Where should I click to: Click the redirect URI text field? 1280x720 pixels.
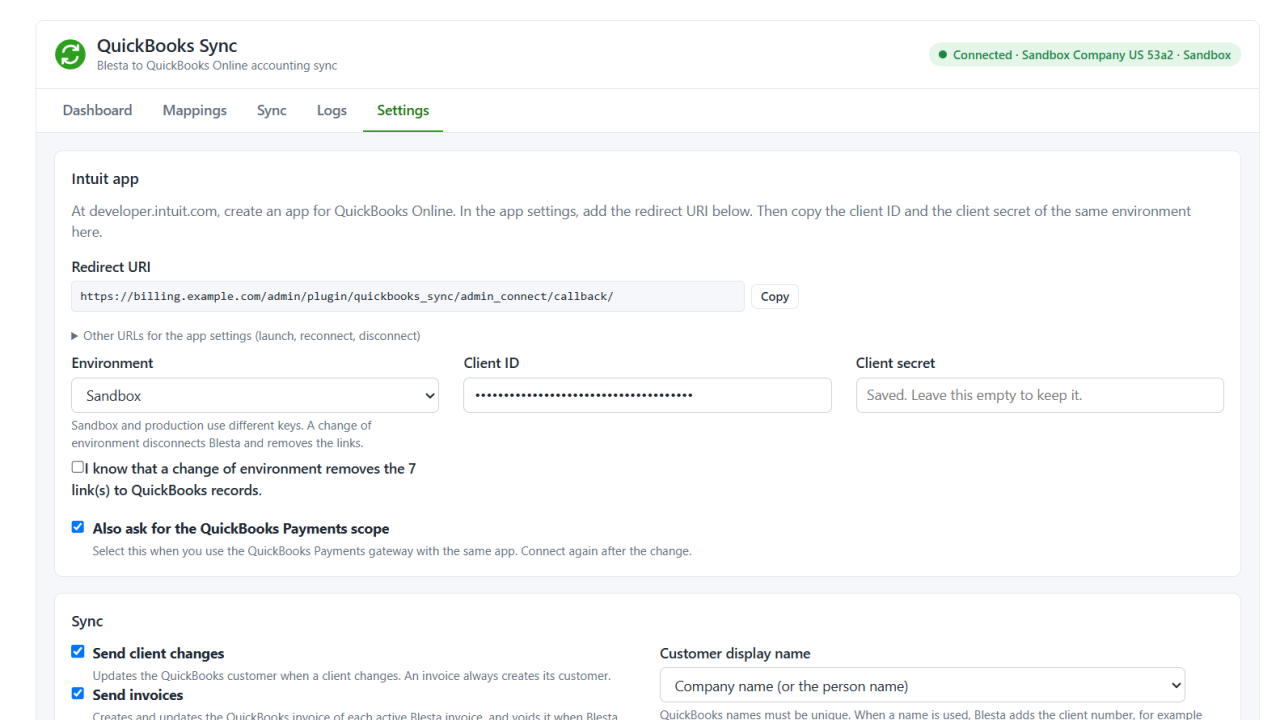[408, 297]
